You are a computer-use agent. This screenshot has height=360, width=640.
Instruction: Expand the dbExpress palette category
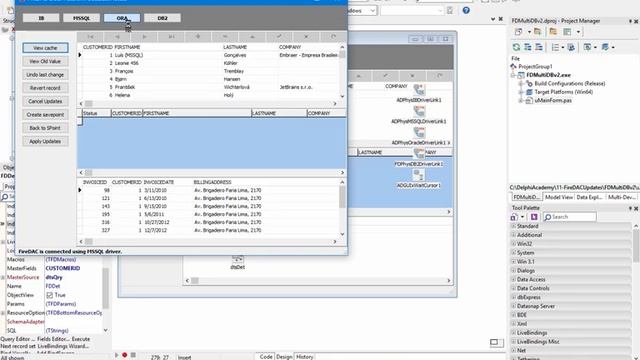pos(513,298)
